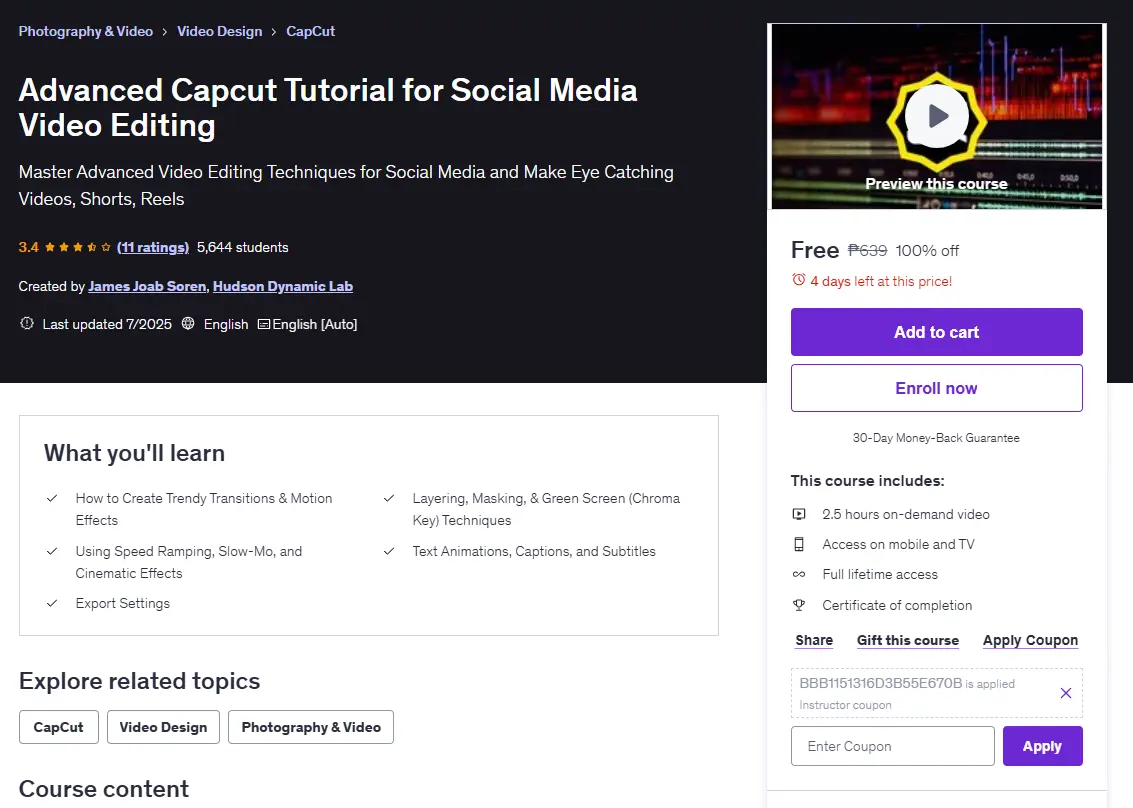Click the alarm clock icon near 4 days left
The width and height of the screenshot is (1133, 808).
(798, 280)
